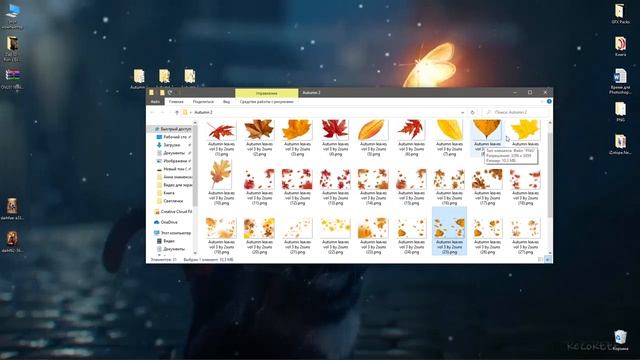Open pinned Документы under quick access

173,153
